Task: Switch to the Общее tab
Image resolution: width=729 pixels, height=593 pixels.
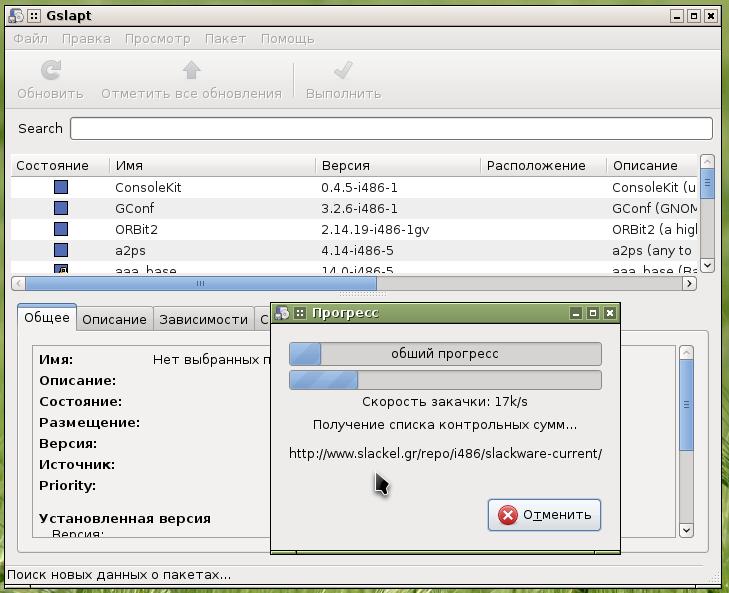Action: [47, 318]
